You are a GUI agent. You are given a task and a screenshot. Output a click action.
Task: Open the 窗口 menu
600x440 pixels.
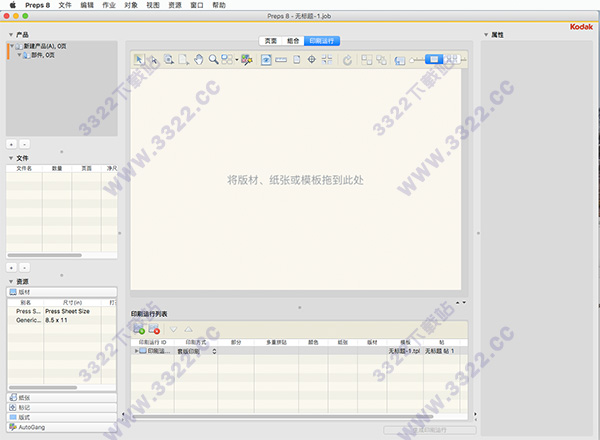tap(197, 5)
